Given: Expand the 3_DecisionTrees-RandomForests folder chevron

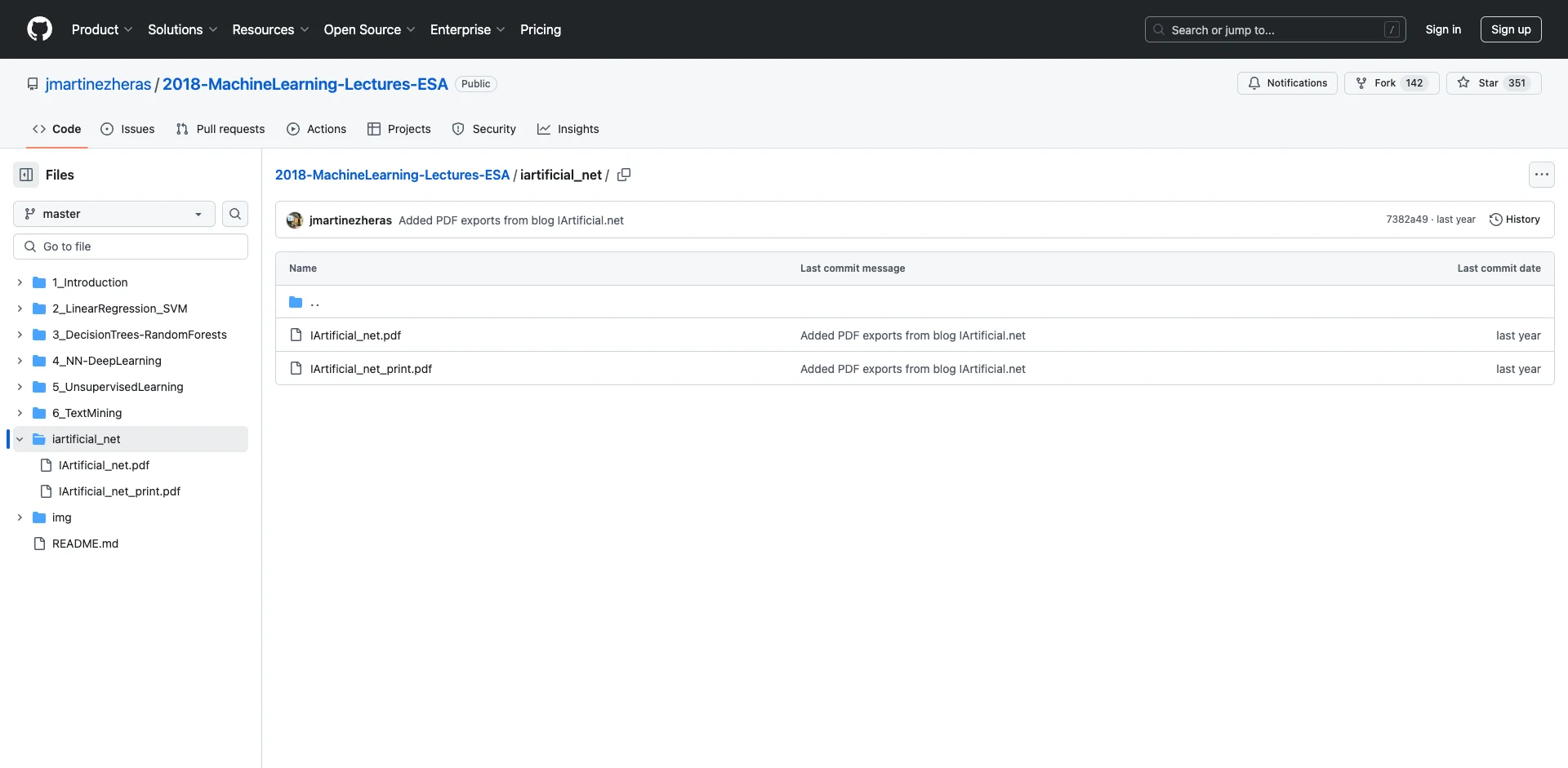Looking at the screenshot, I should 20,335.
